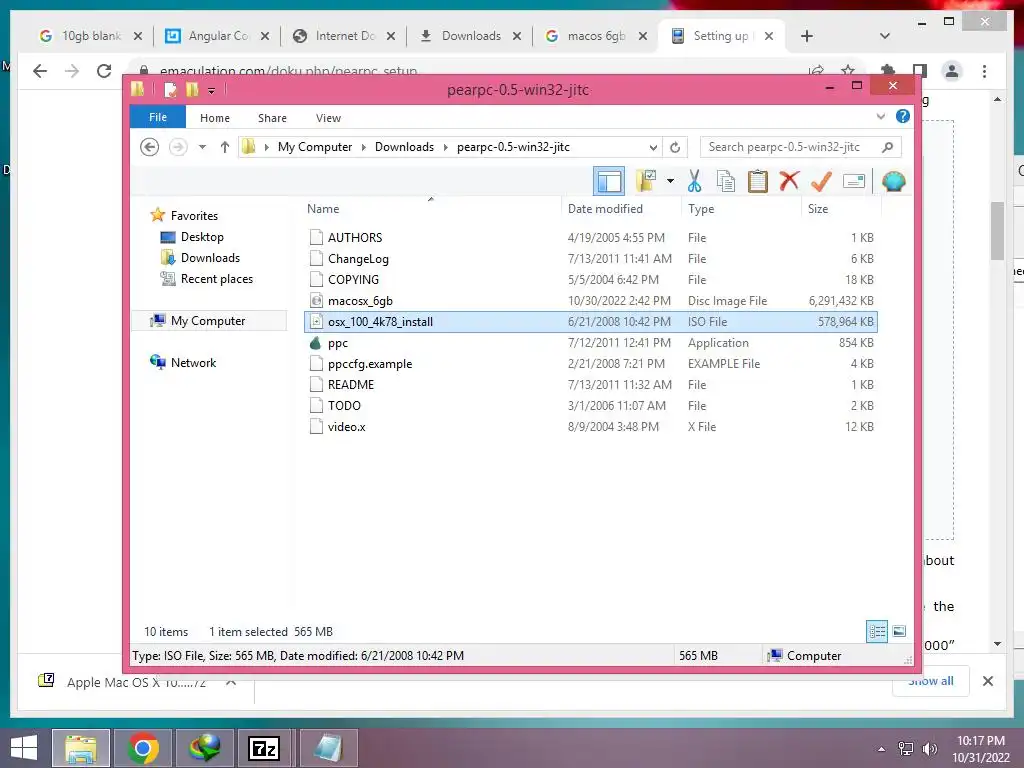
Task: Select the AUTHORS file
Action: click(x=590, y=238)
